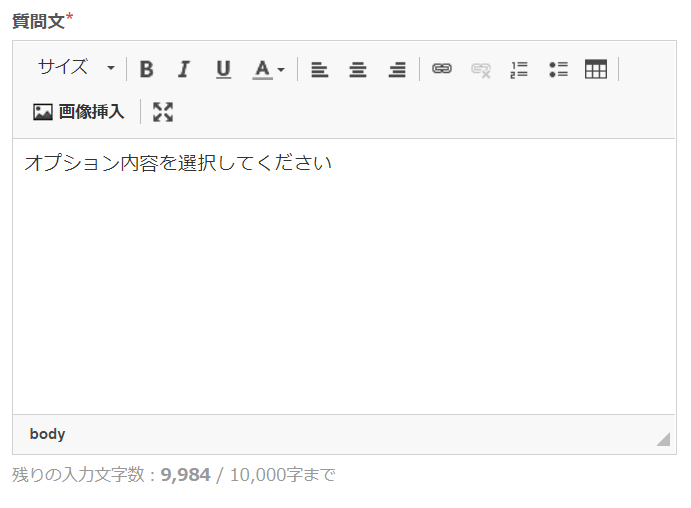The image size is (691, 508).
Task: Open the text color picker dropdown
Action: tap(268, 69)
